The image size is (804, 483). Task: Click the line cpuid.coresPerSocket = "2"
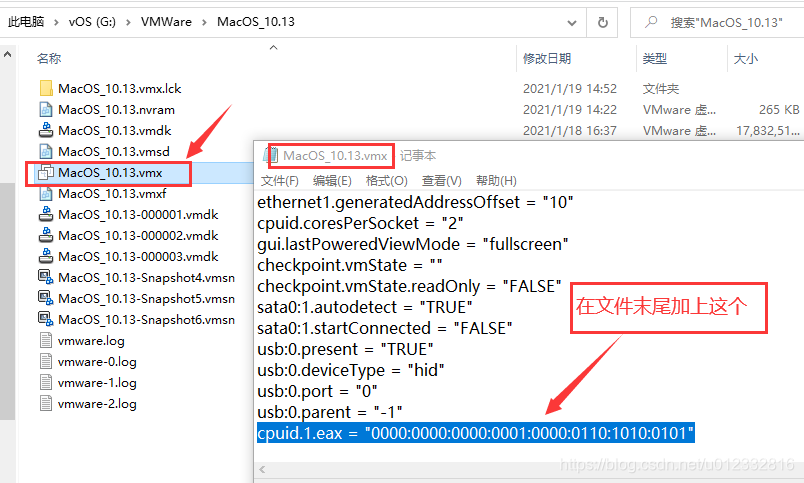coord(360,223)
